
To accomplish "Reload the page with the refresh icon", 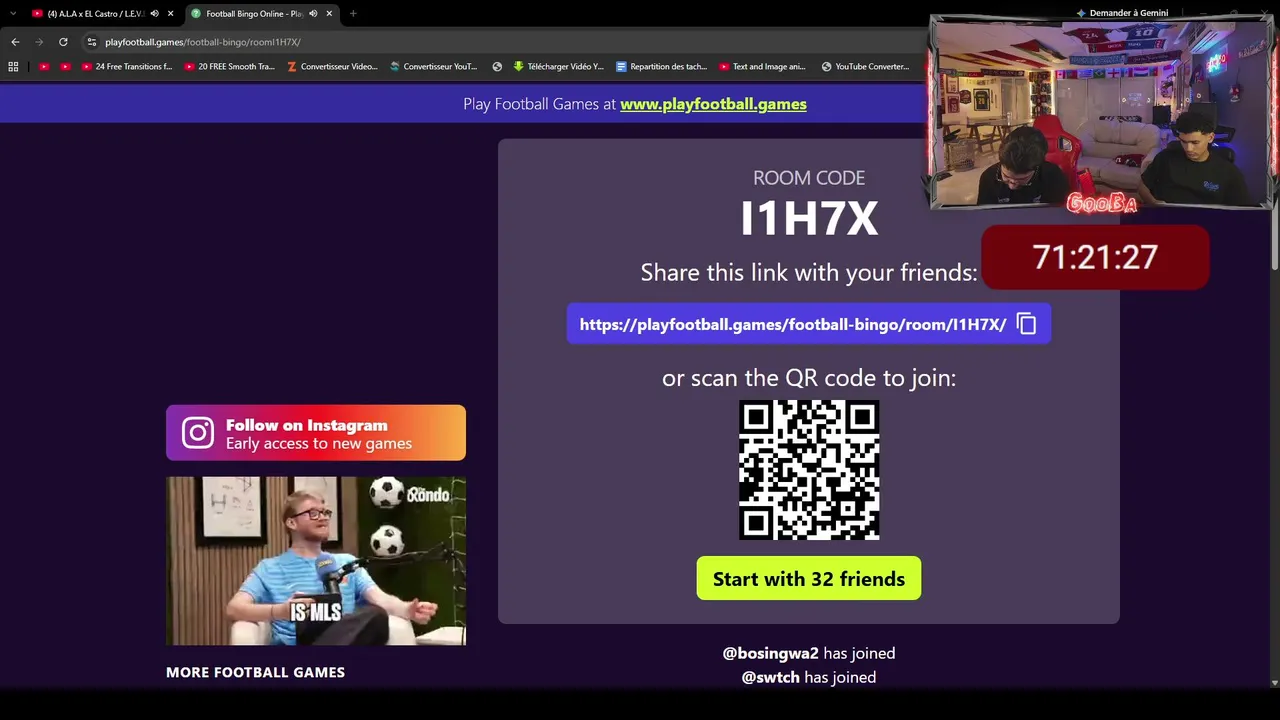I will (x=63, y=42).
